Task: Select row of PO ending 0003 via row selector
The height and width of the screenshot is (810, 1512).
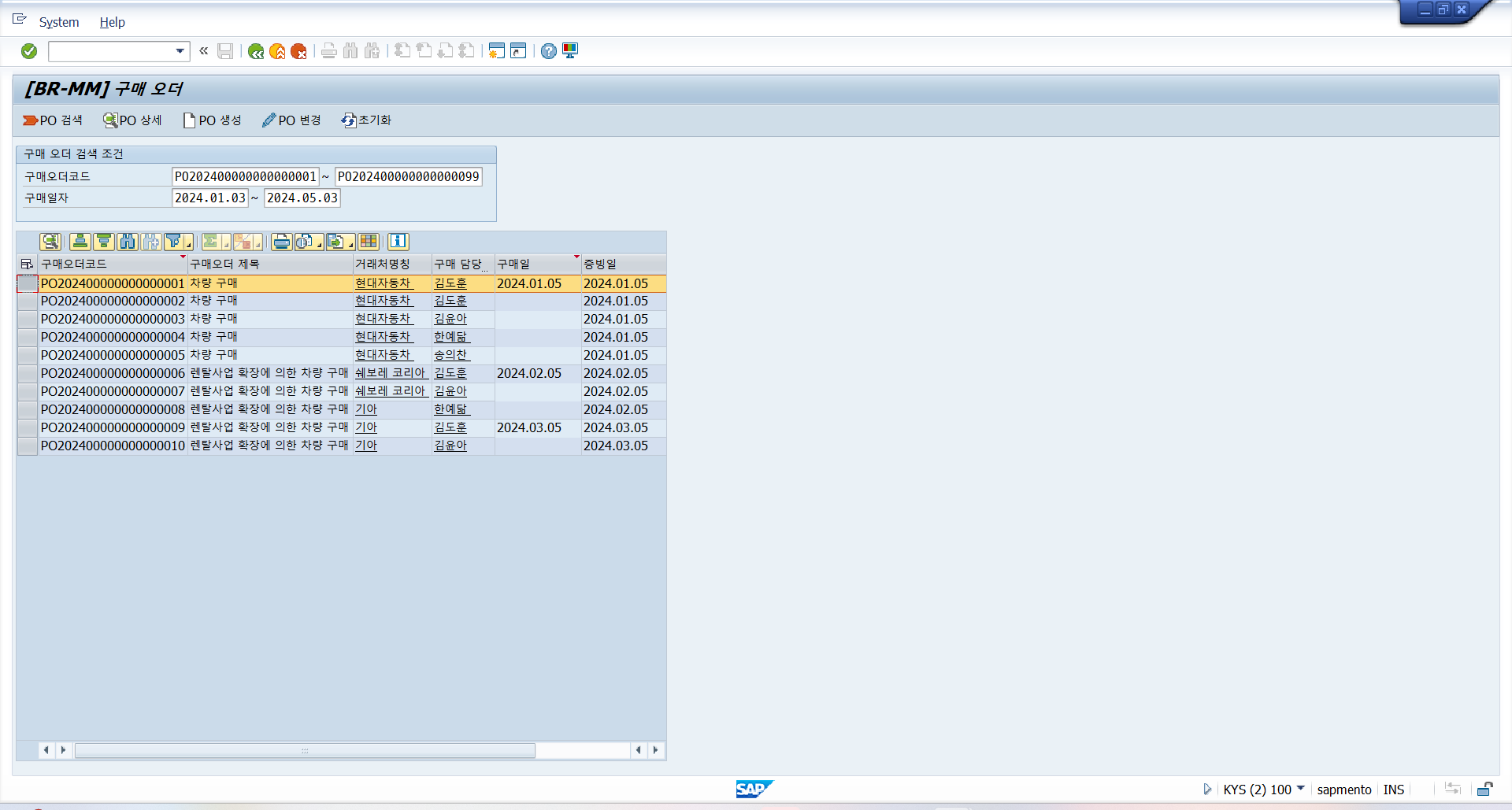Action: coord(28,319)
